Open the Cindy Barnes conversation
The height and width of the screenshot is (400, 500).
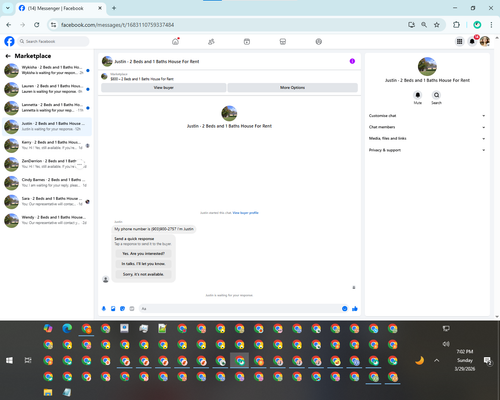pos(47,183)
